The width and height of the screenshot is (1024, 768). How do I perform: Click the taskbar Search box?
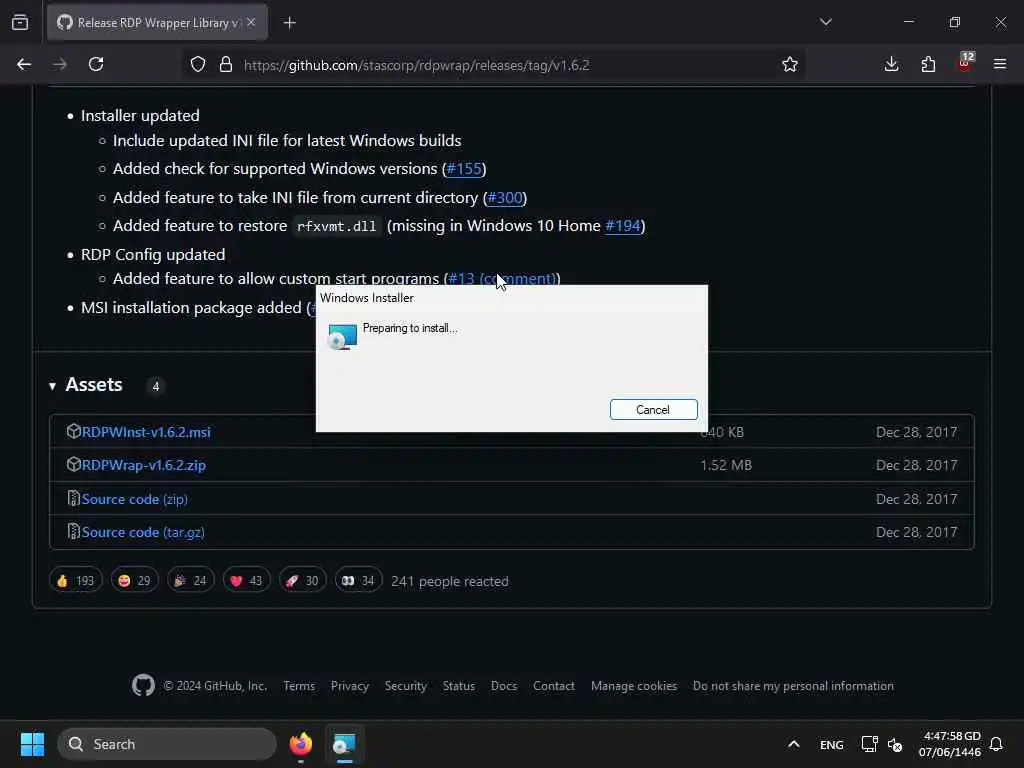coord(167,744)
